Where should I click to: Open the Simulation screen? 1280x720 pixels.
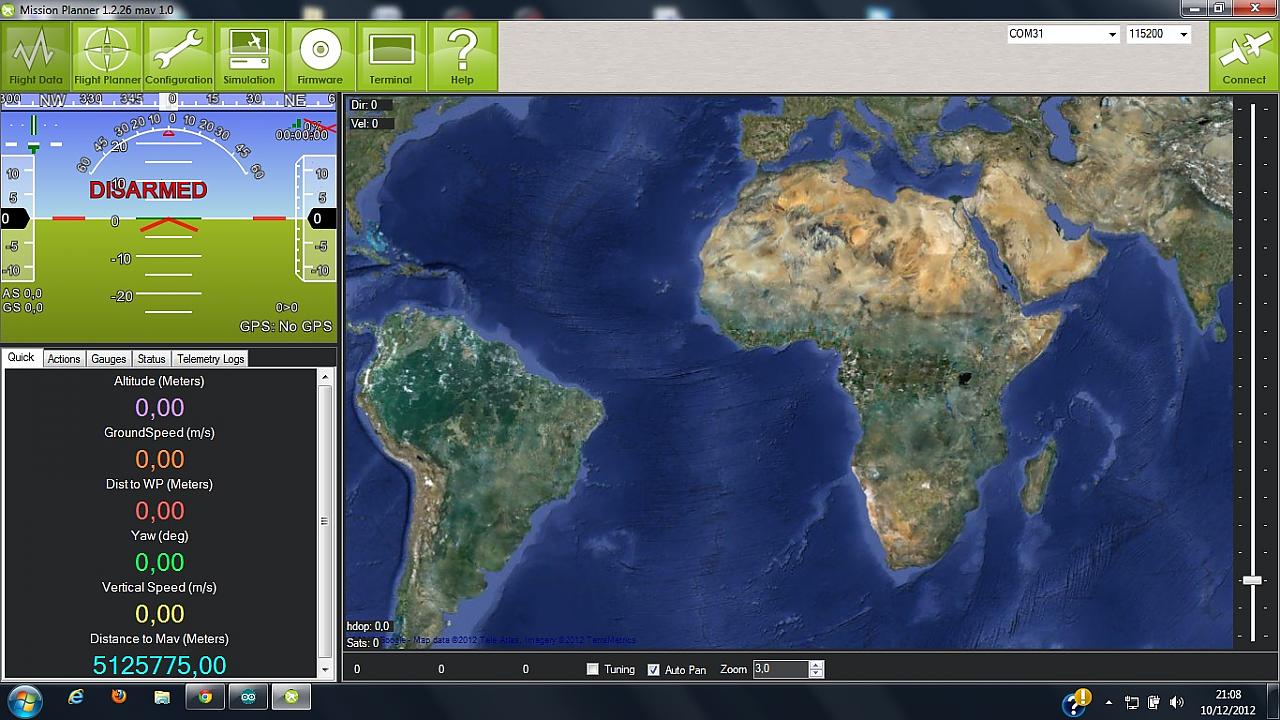point(249,56)
